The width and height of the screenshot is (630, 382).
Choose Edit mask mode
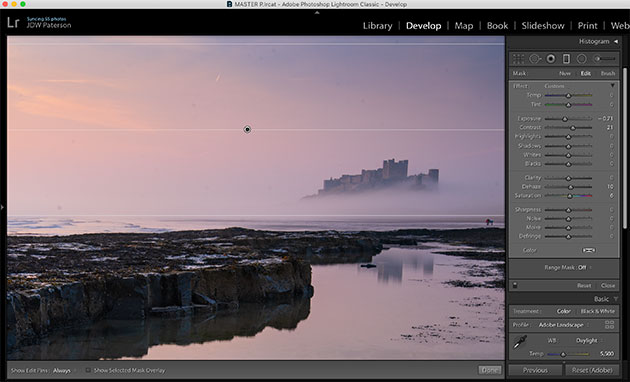coord(585,74)
